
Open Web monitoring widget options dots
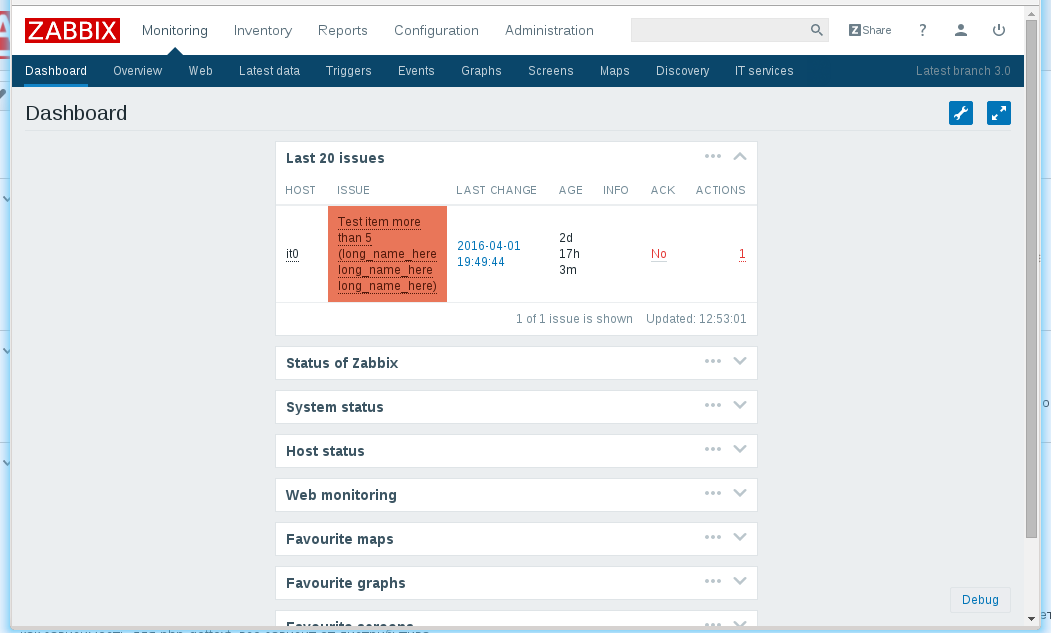[713, 493]
